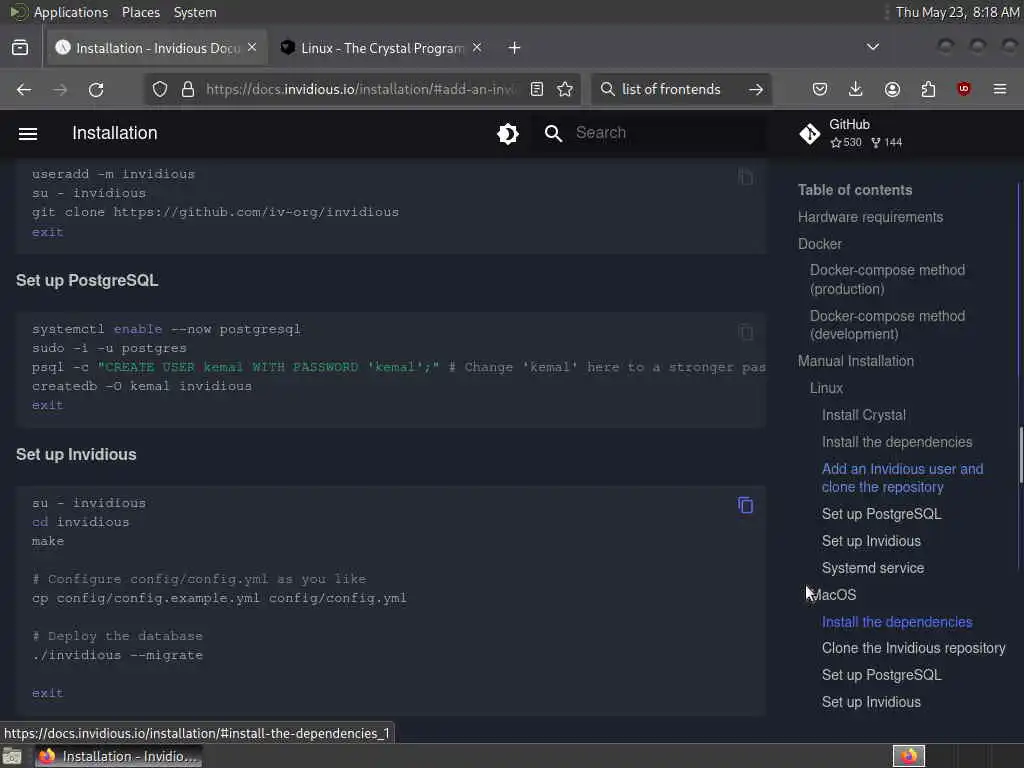Open Linux 'Install the dependencies' link

(x=897, y=442)
